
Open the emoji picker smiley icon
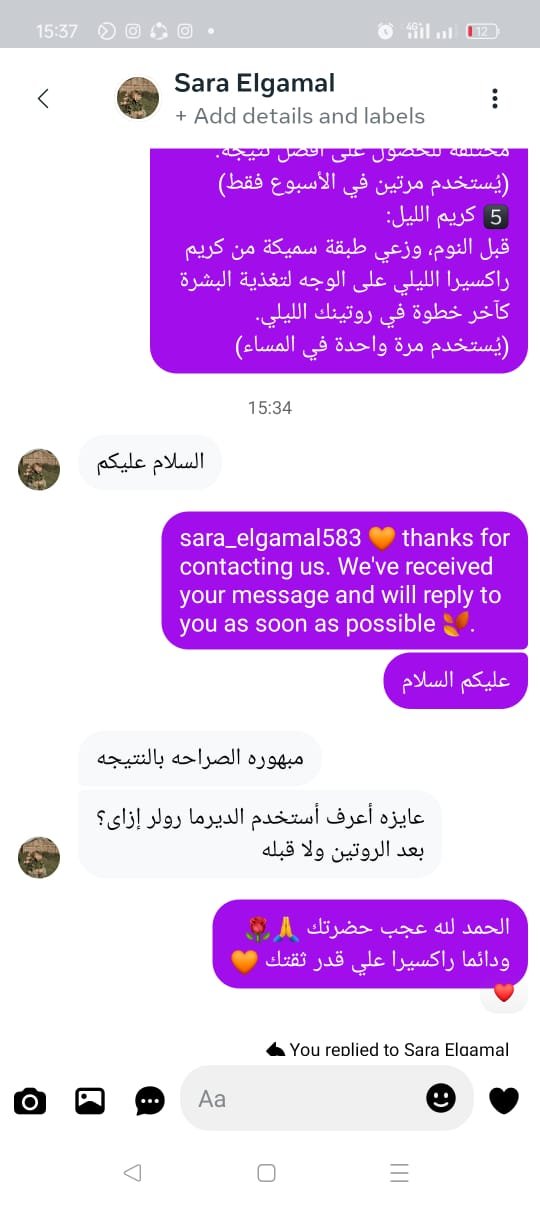[441, 1098]
